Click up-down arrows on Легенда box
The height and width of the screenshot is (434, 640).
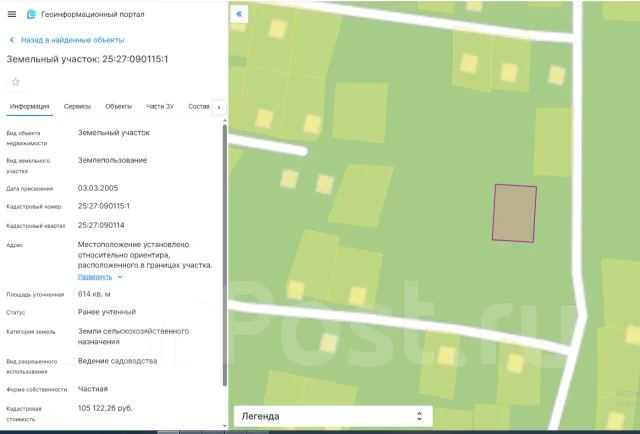pos(419,416)
